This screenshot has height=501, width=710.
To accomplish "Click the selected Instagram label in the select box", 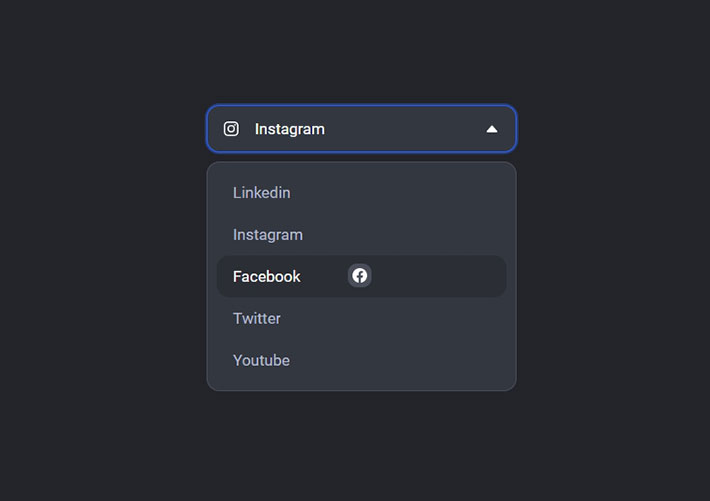I will (x=290, y=129).
